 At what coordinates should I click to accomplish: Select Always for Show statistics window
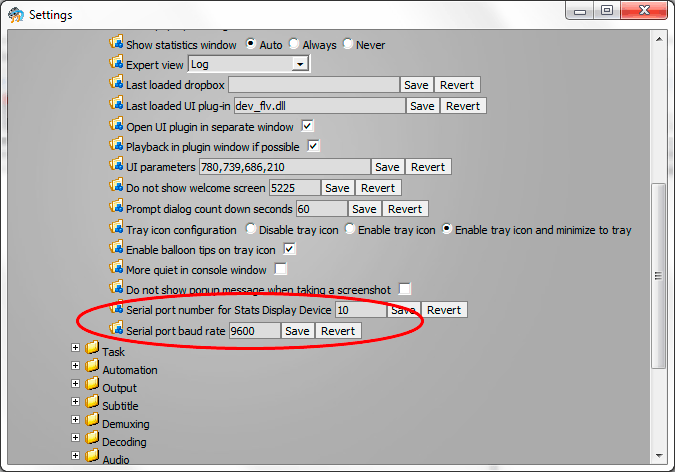294,45
